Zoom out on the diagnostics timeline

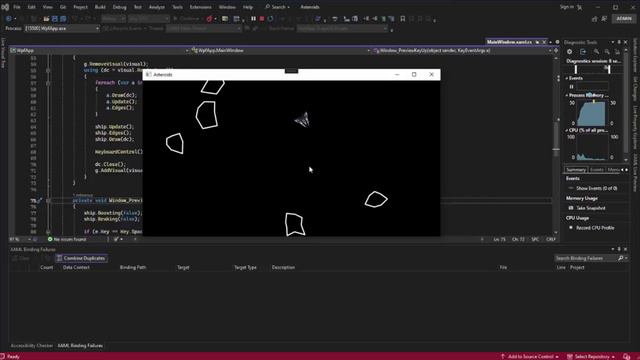pyautogui.click(x=607, y=52)
